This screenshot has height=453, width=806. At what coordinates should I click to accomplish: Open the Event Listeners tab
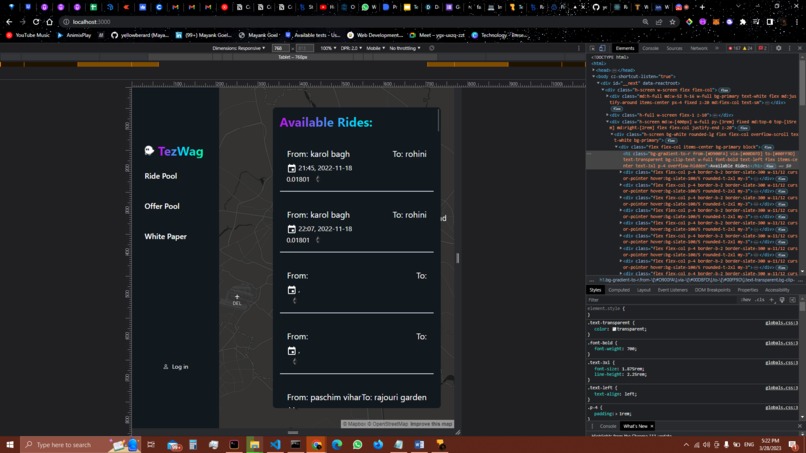point(672,290)
